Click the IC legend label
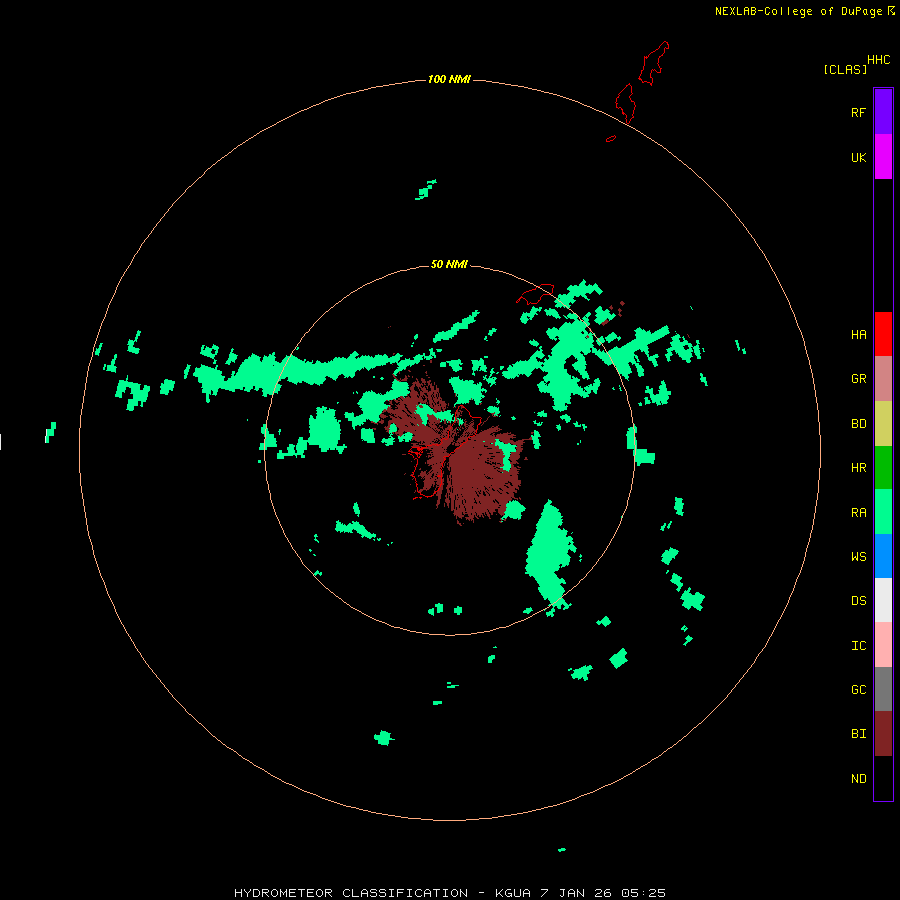The width and height of the screenshot is (900, 900). 858,646
